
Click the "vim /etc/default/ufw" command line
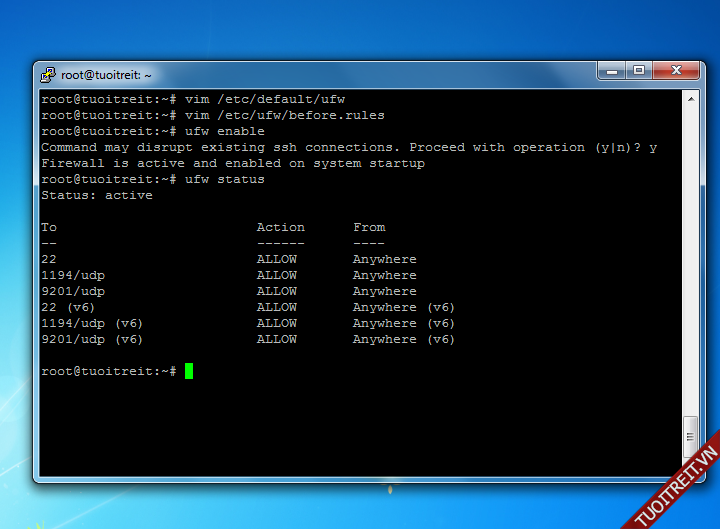[x=264, y=99]
